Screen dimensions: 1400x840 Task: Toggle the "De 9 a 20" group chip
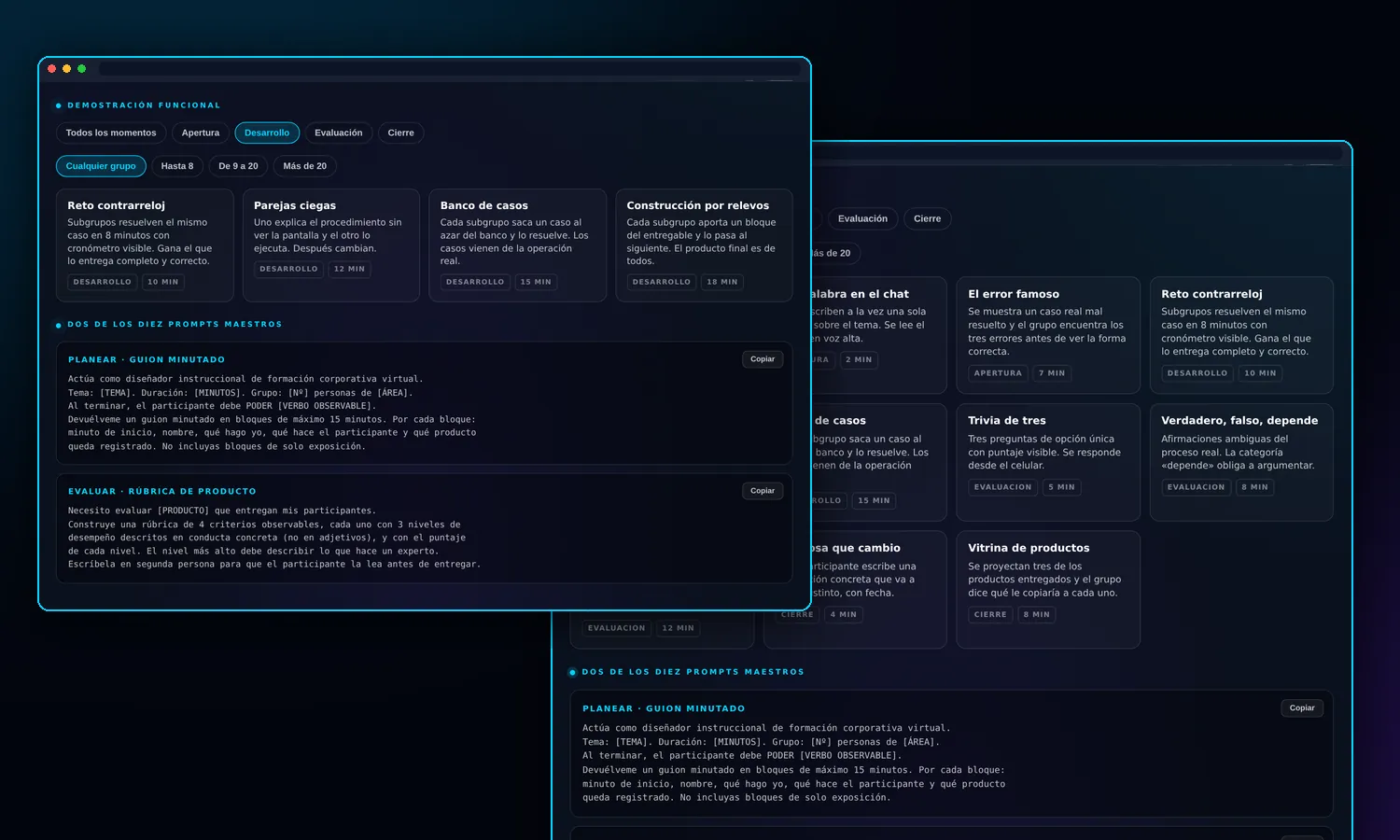click(238, 166)
